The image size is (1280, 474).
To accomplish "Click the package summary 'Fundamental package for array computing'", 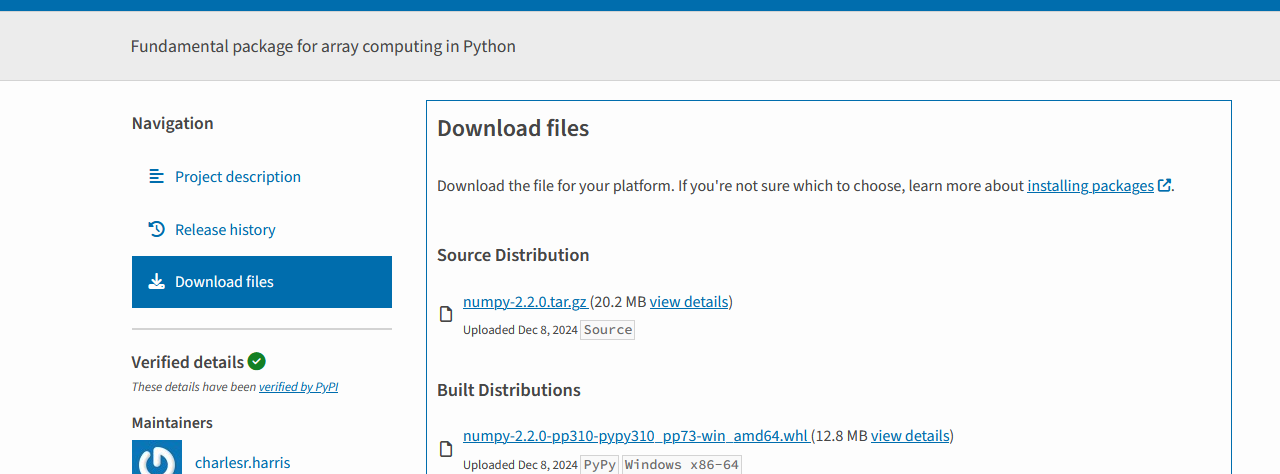I will click(x=323, y=46).
